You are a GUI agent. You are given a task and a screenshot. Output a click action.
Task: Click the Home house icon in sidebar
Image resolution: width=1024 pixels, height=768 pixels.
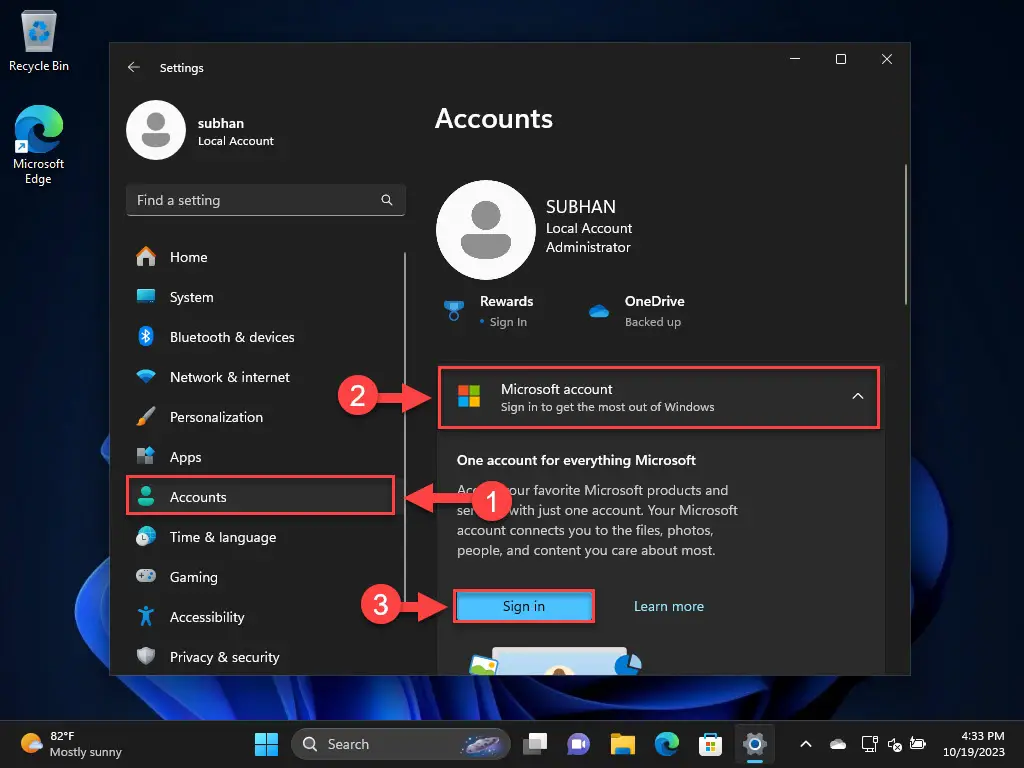(146, 257)
